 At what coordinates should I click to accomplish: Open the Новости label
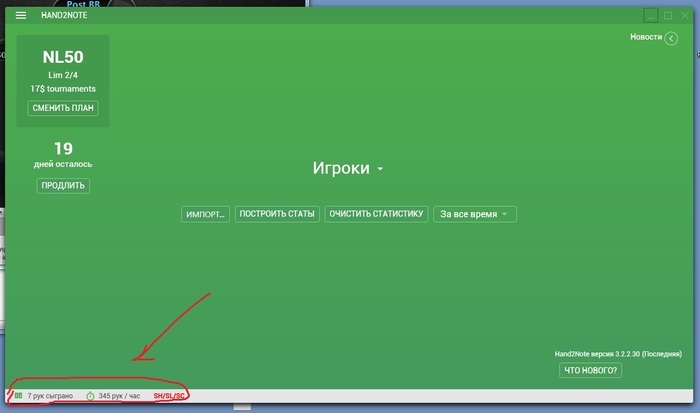tap(646, 37)
